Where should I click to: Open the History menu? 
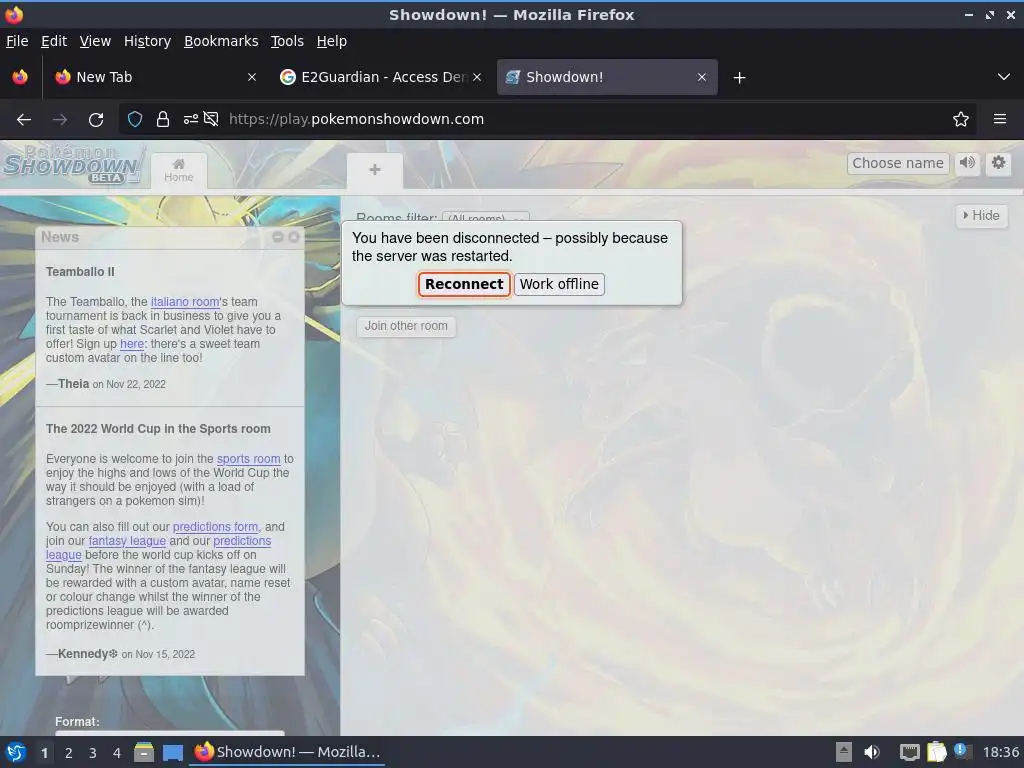[x=147, y=41]
